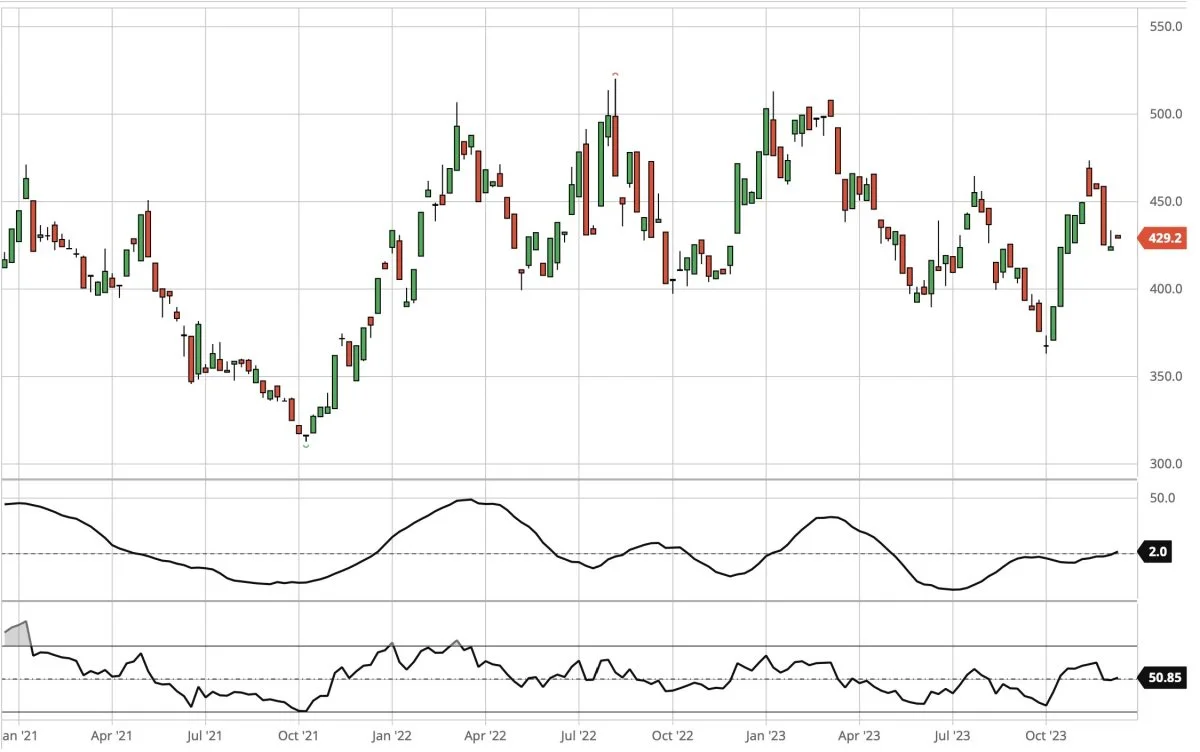This screenshot has width=1200, height=752.
Task: Click the last candle next to the price tag
Action: click(1118, 237)
